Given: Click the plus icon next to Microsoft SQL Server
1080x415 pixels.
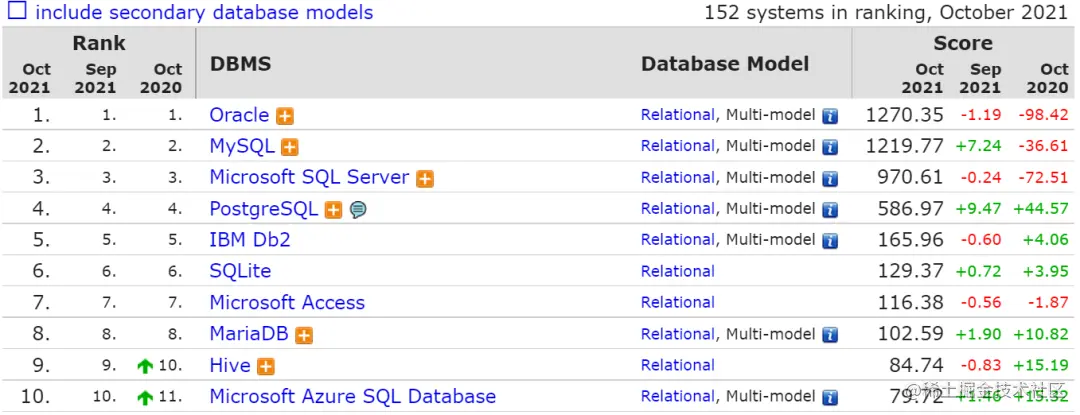Looking at the screenshot, I should (x=425, y=179).
